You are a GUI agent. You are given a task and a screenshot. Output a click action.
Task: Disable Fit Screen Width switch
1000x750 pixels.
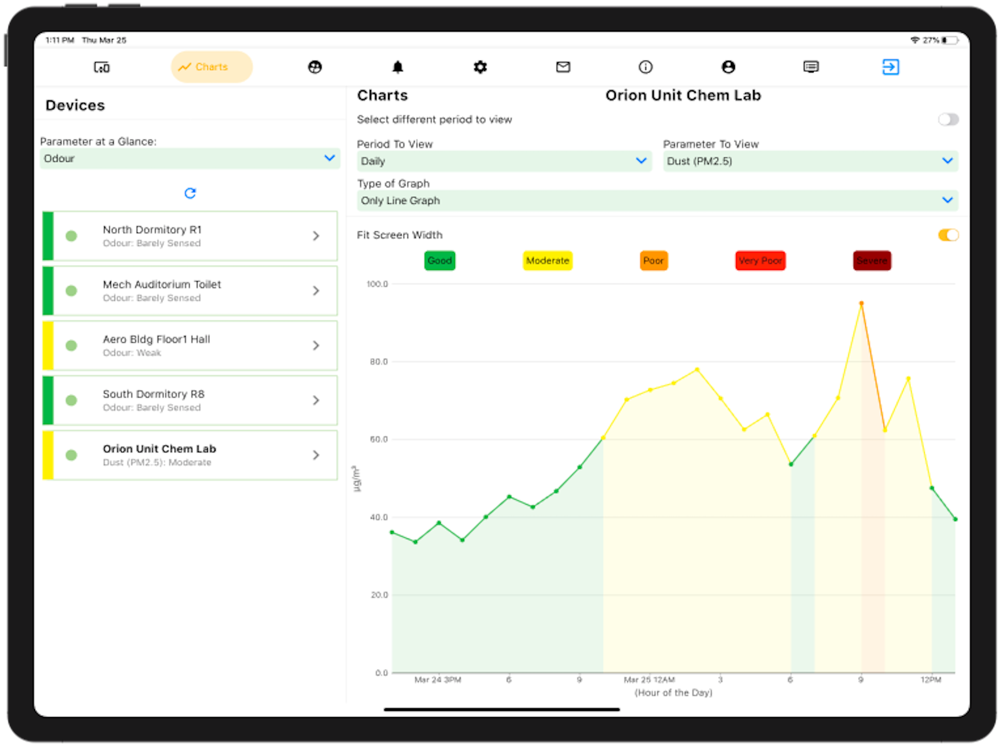948,235
